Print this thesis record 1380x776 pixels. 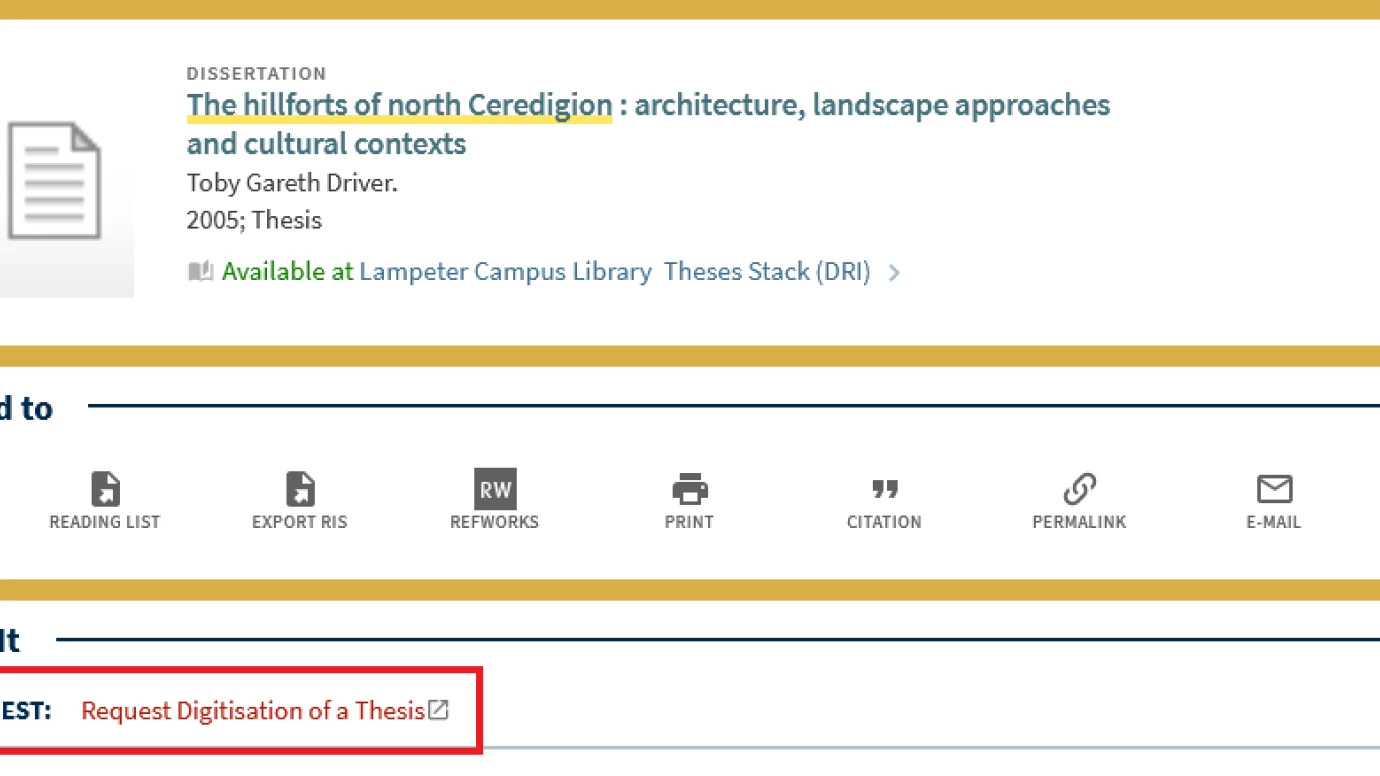[x=689, y=490]
